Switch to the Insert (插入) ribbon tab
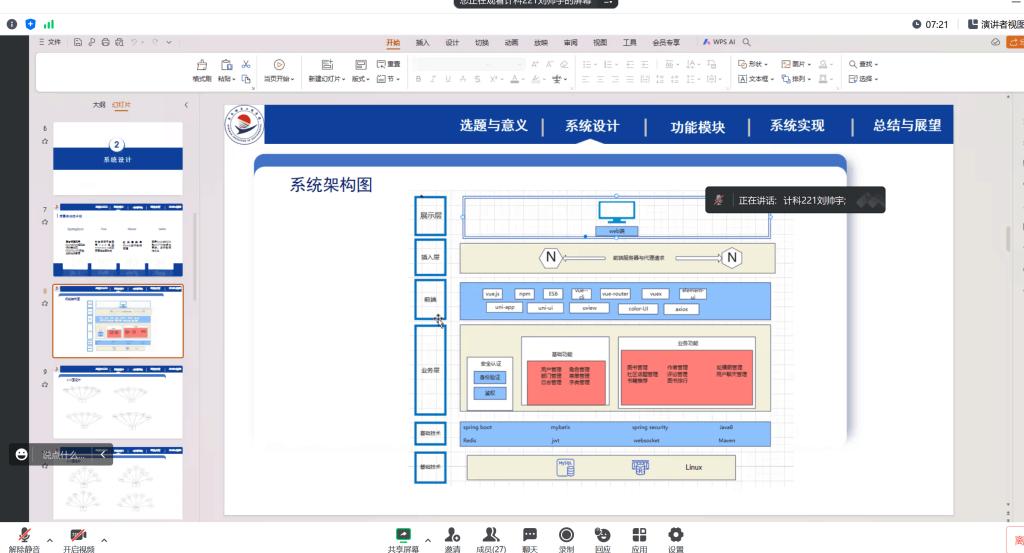The height and width of the screenshot is (553, 1024). (422, 43)
